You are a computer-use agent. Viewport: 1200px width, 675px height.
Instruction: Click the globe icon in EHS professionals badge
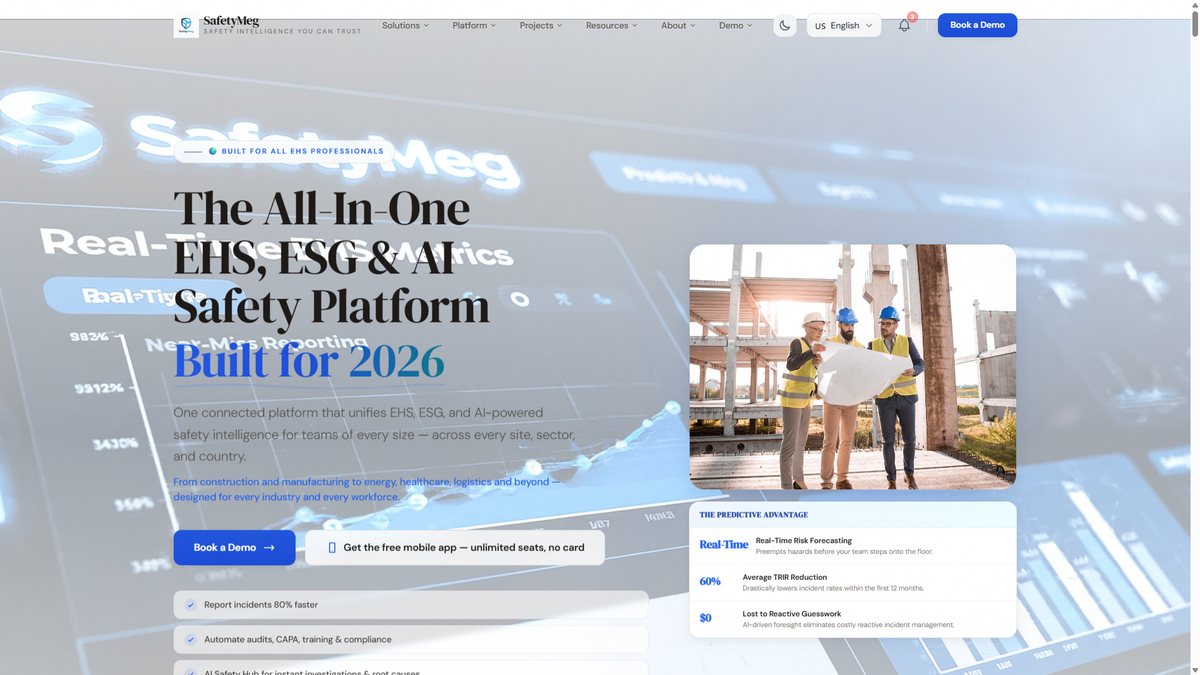[213, 151]
